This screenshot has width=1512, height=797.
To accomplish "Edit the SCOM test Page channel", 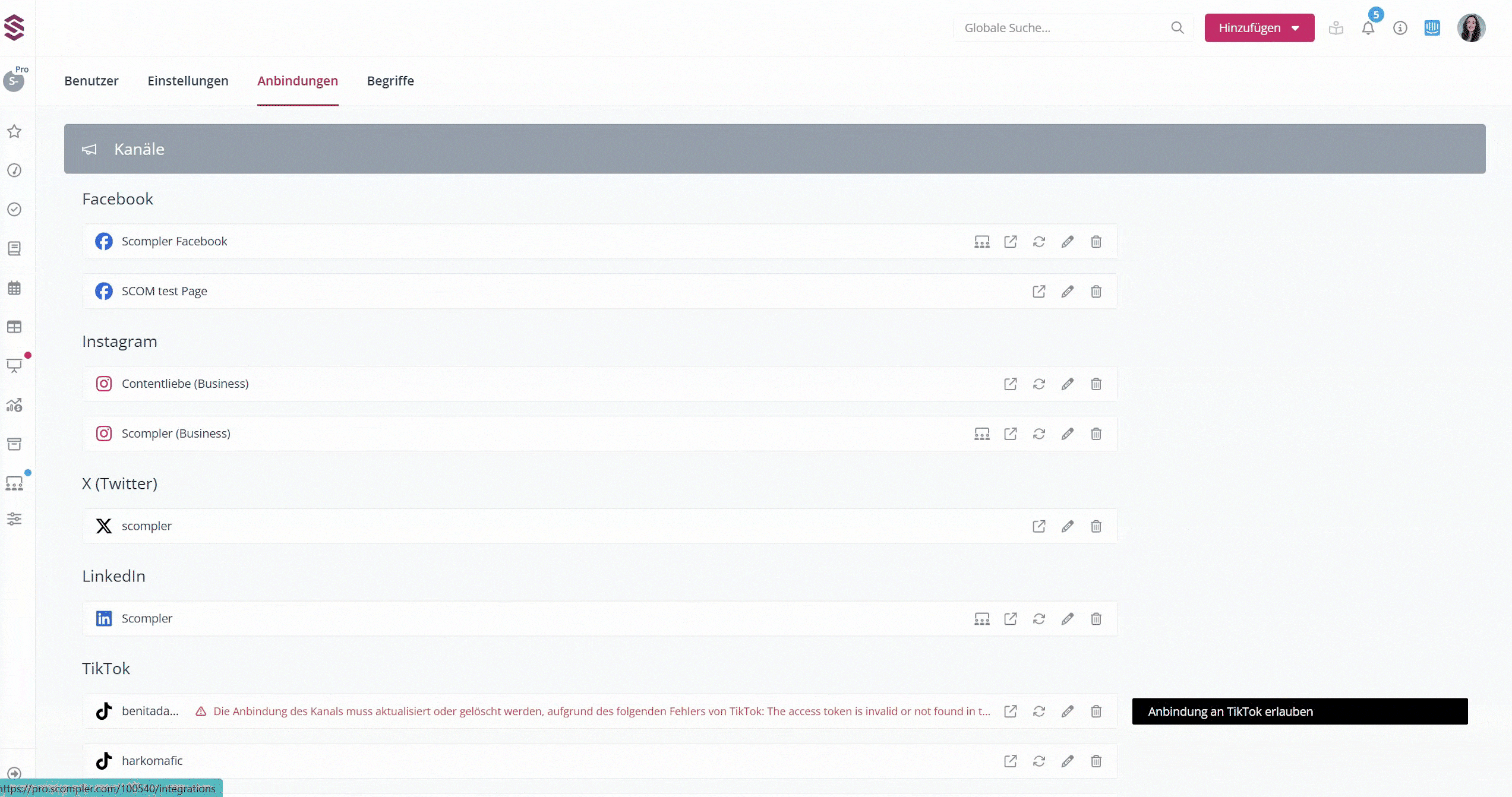I will pyautogui.click(x=1068, y=292).
